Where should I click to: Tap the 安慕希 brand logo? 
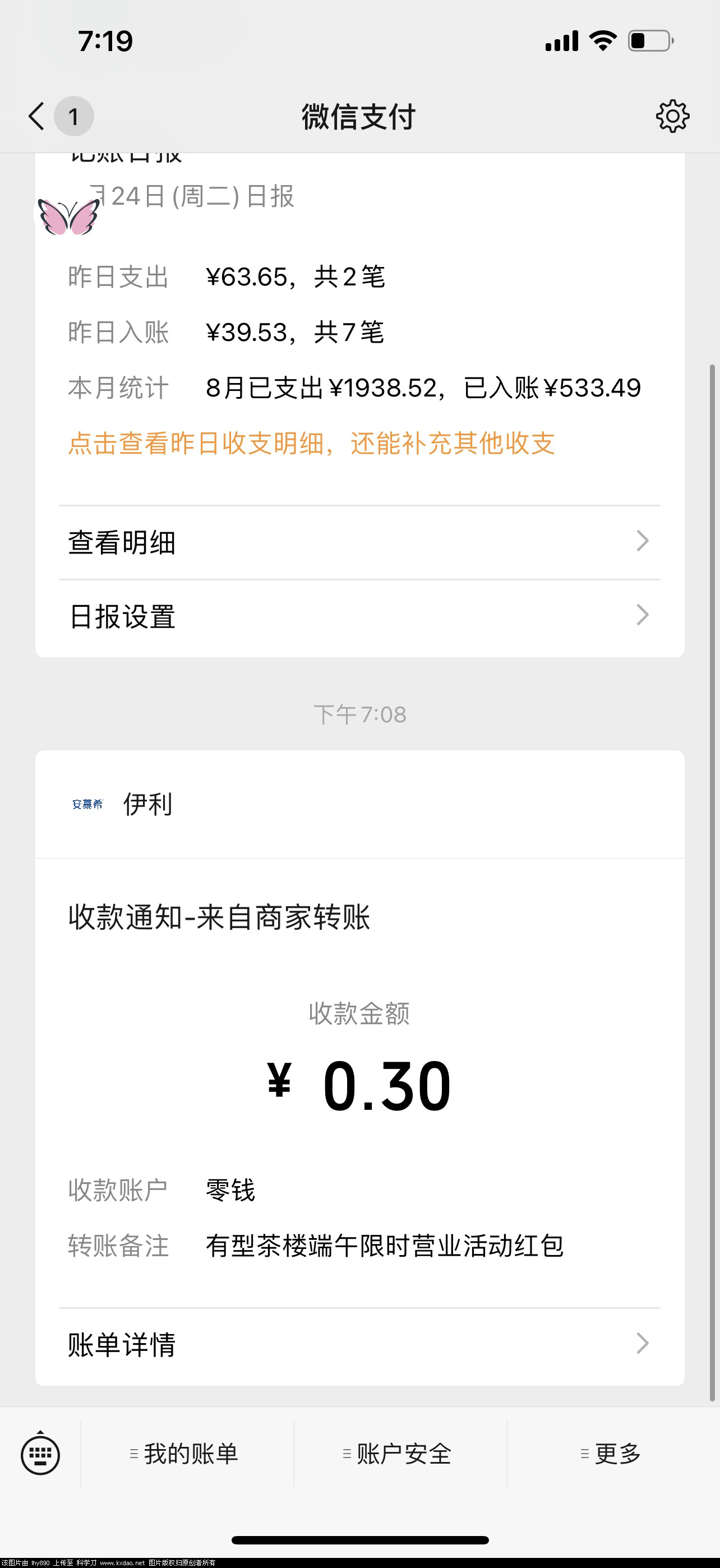[x=87, y=804]
